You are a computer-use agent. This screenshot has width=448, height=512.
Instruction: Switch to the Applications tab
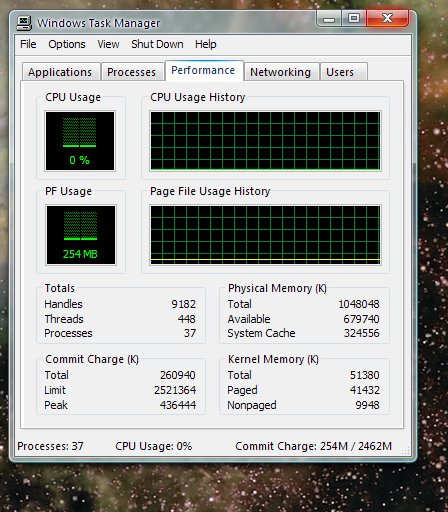tap(60, 72)
